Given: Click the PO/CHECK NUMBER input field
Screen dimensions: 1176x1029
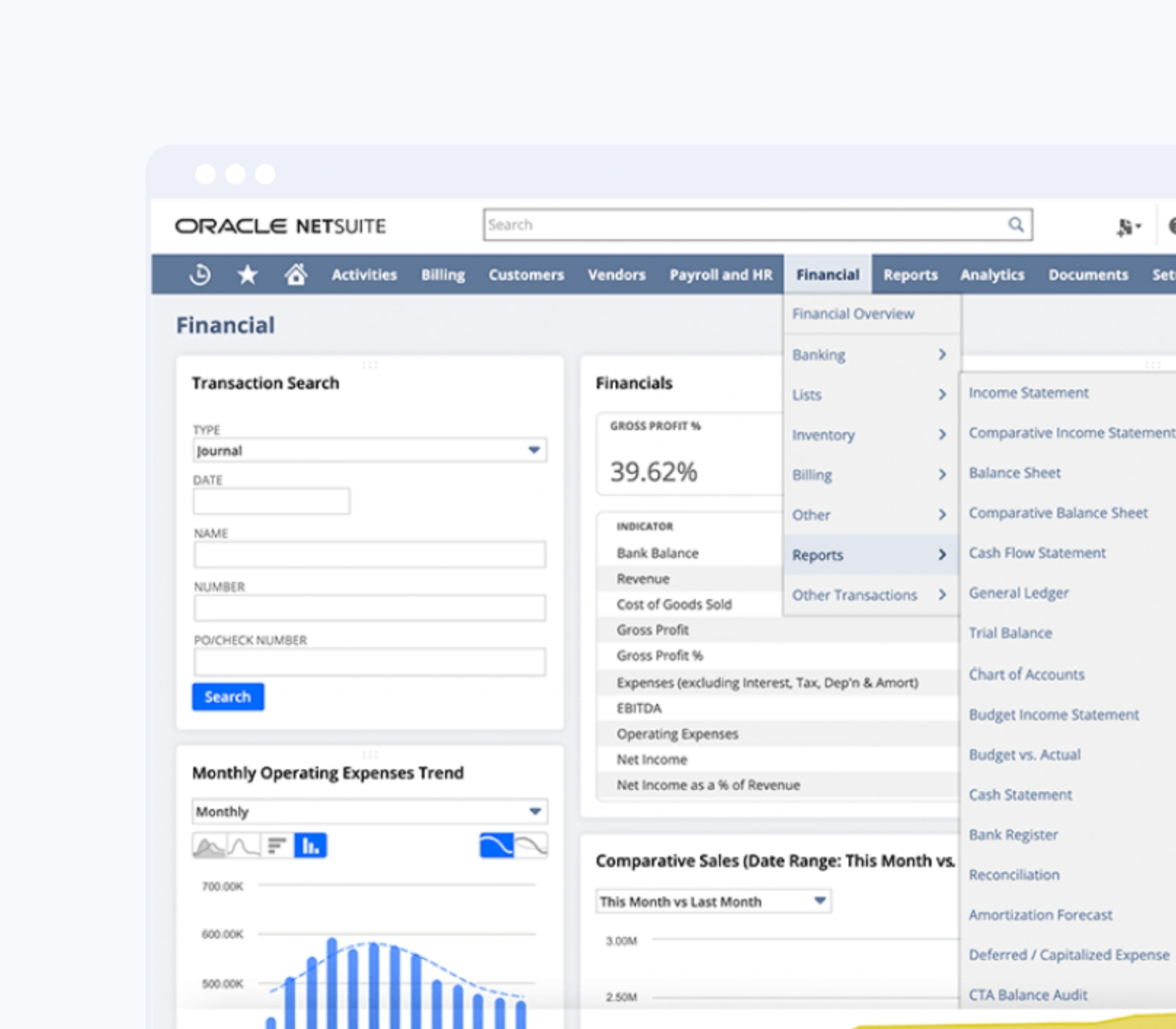Looking at the screenshot, I should coord(370,661).
